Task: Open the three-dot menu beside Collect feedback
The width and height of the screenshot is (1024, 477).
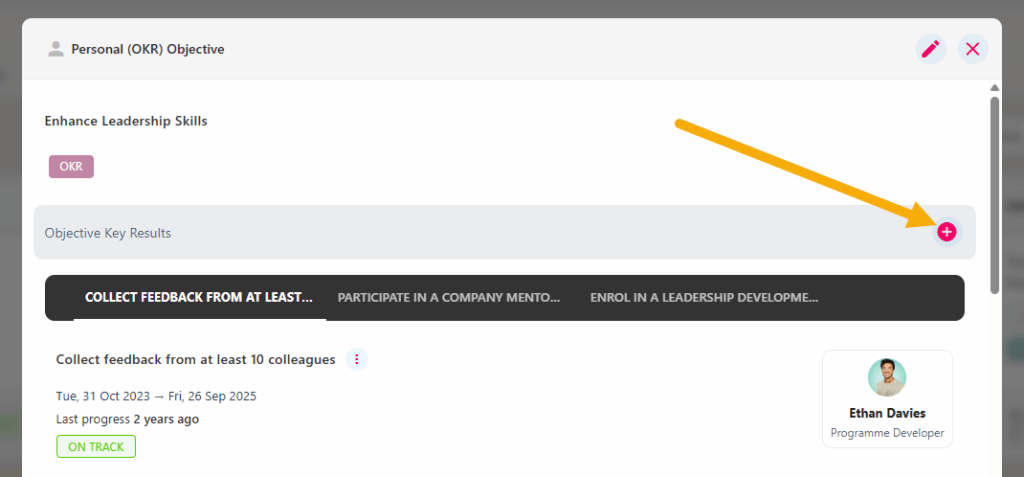Action: pyautogui.click(x=357, y=359)
